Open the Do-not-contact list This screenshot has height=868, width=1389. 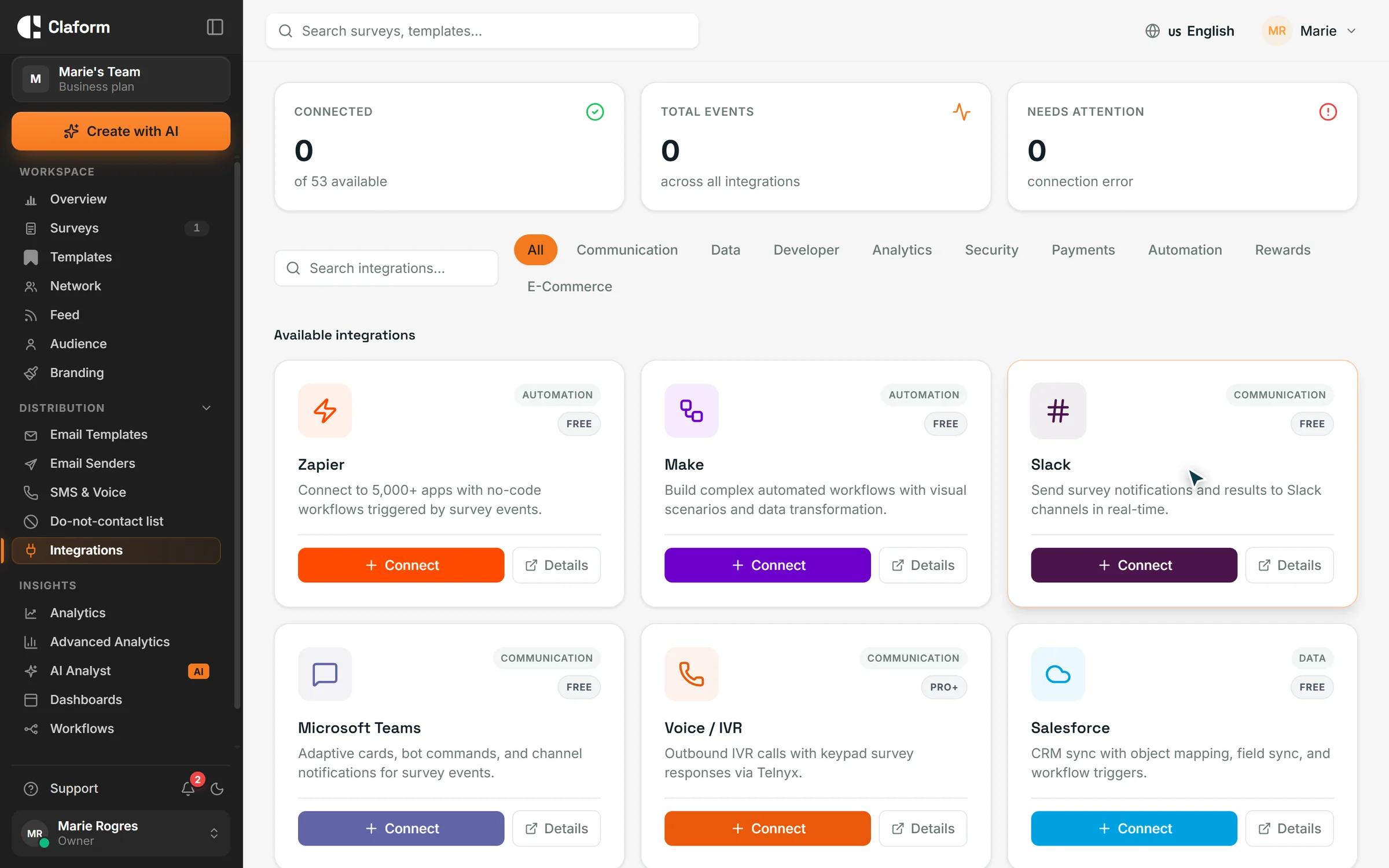point(116,521)
